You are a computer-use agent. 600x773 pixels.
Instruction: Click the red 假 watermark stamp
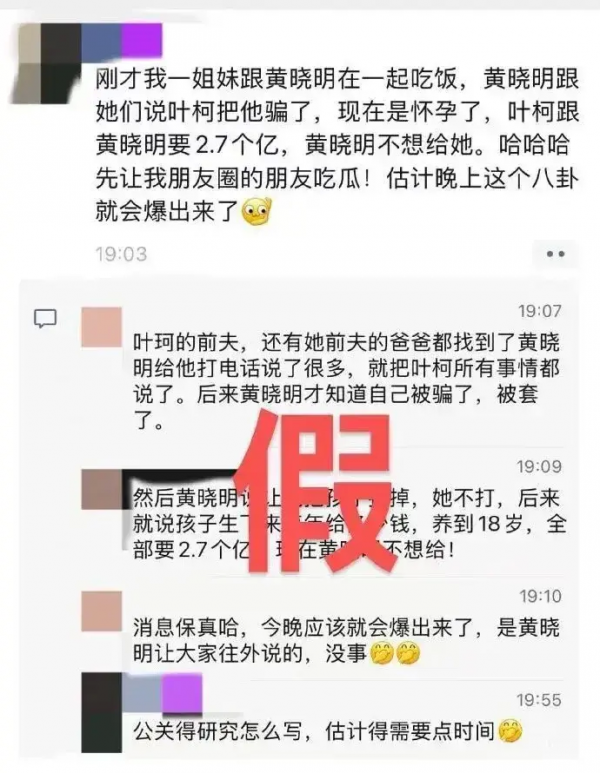(314, 495)
